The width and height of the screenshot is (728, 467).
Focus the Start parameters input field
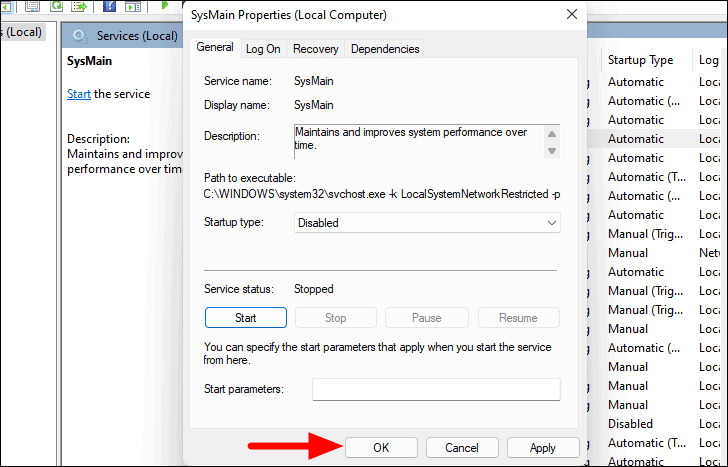pyautogui.click(x=436, y=389)
